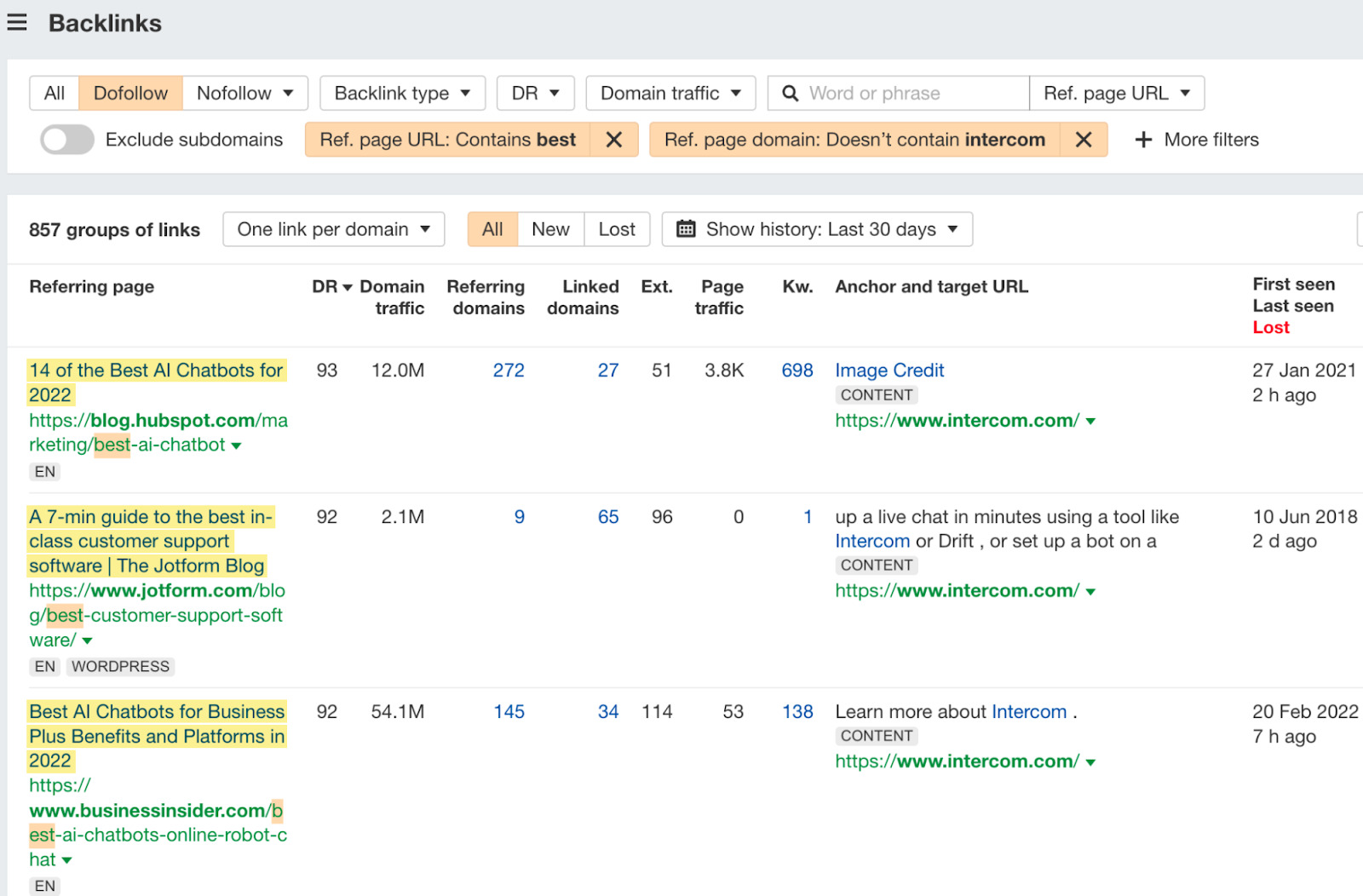The width and height of the screenshot is (1363, 896).
Task: Click the 272 referring domains link
Action: pyautogui.click(x=509, y=370)
